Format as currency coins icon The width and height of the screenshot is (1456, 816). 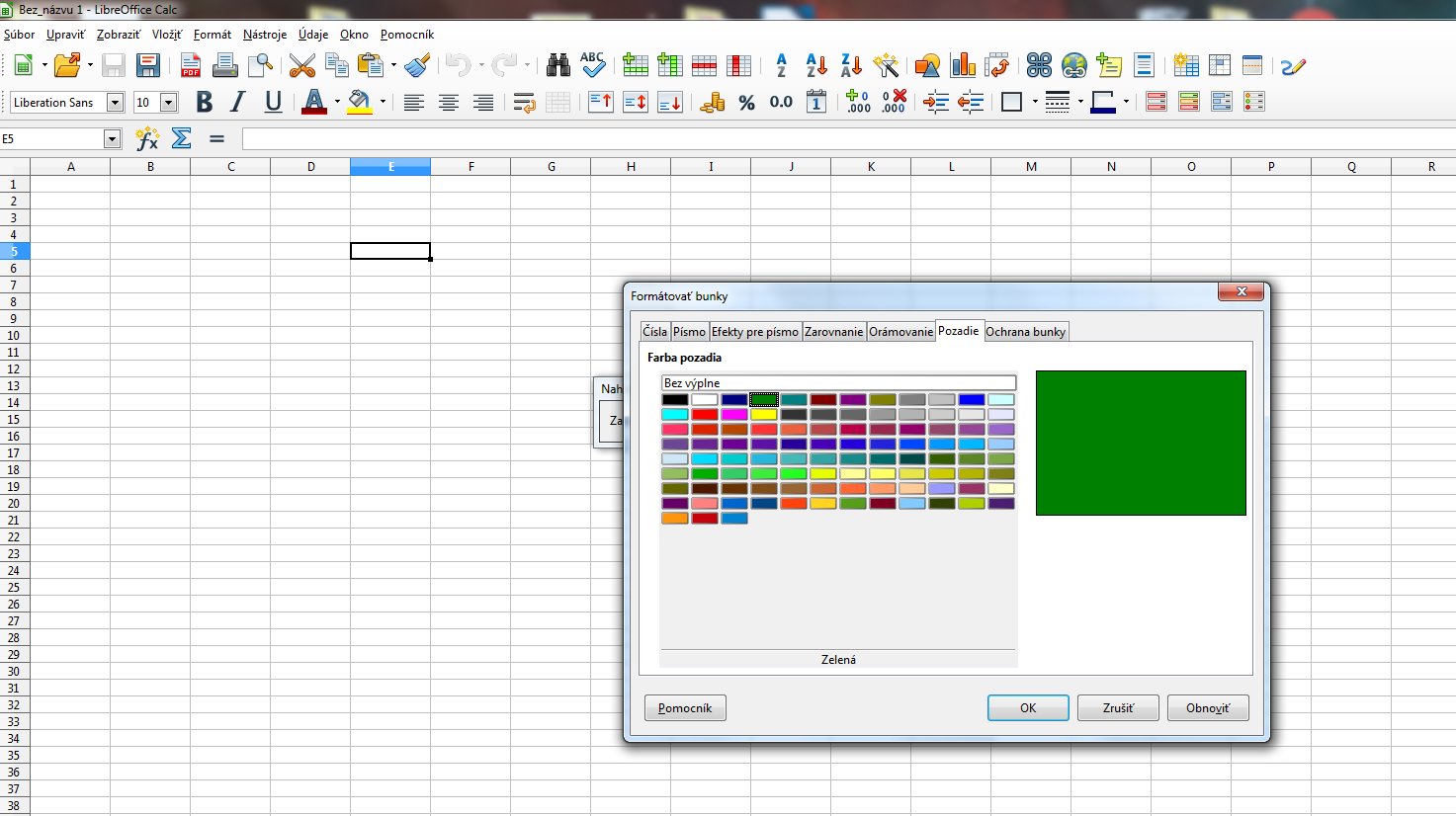[x=712, y=102]
